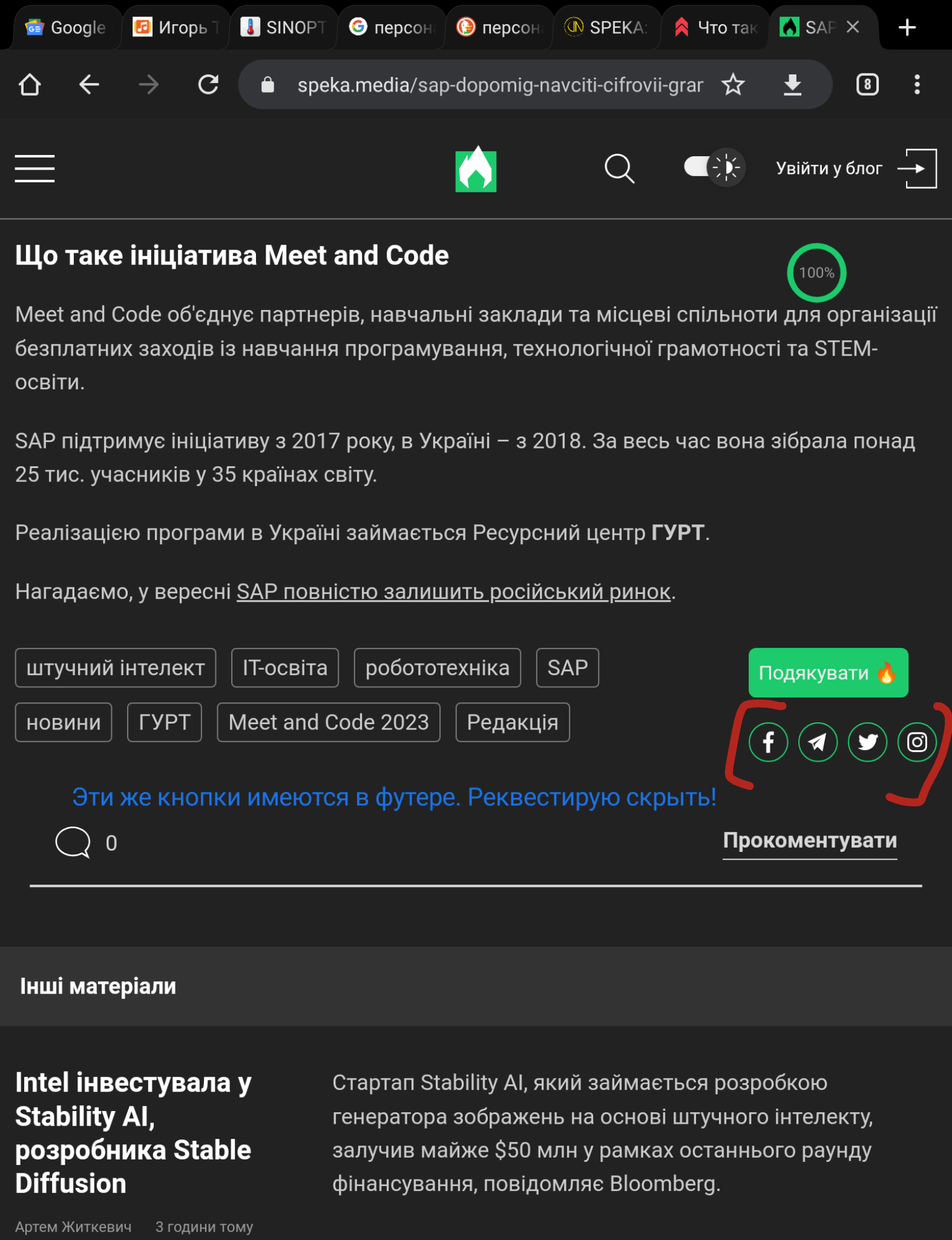
Task: Switch to the SINOPT browser tab
Action: click(x=284, y=27)
